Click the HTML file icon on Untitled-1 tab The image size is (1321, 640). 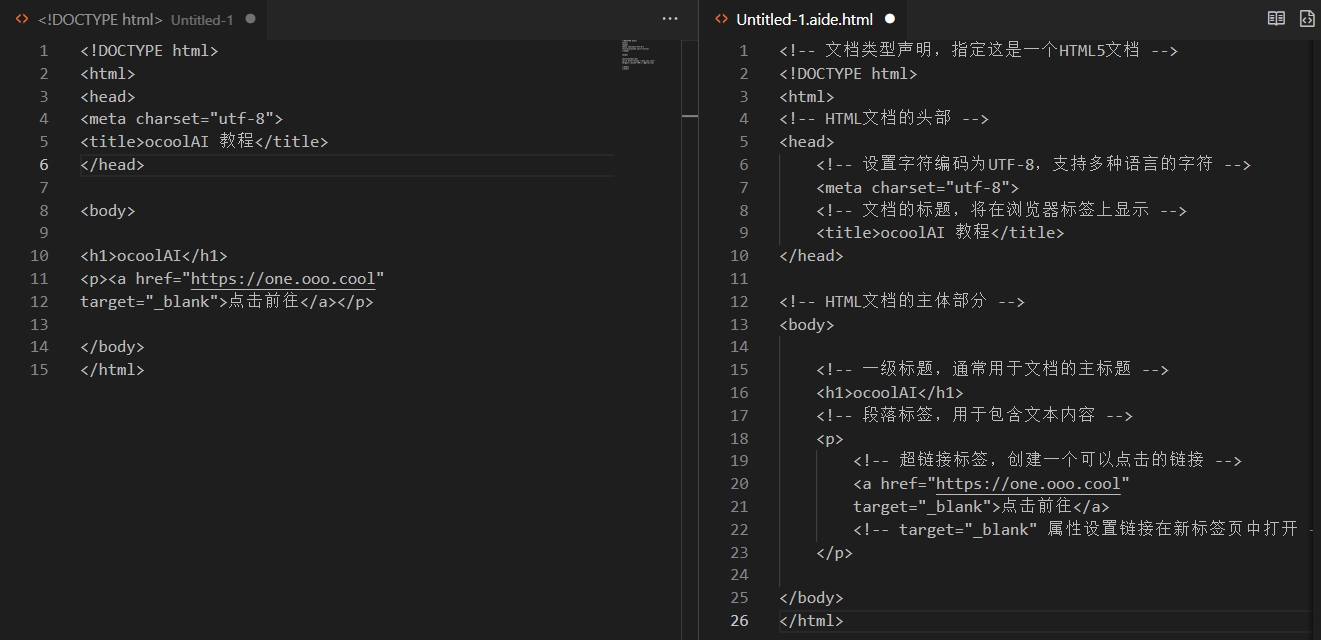tap(22, 19)
